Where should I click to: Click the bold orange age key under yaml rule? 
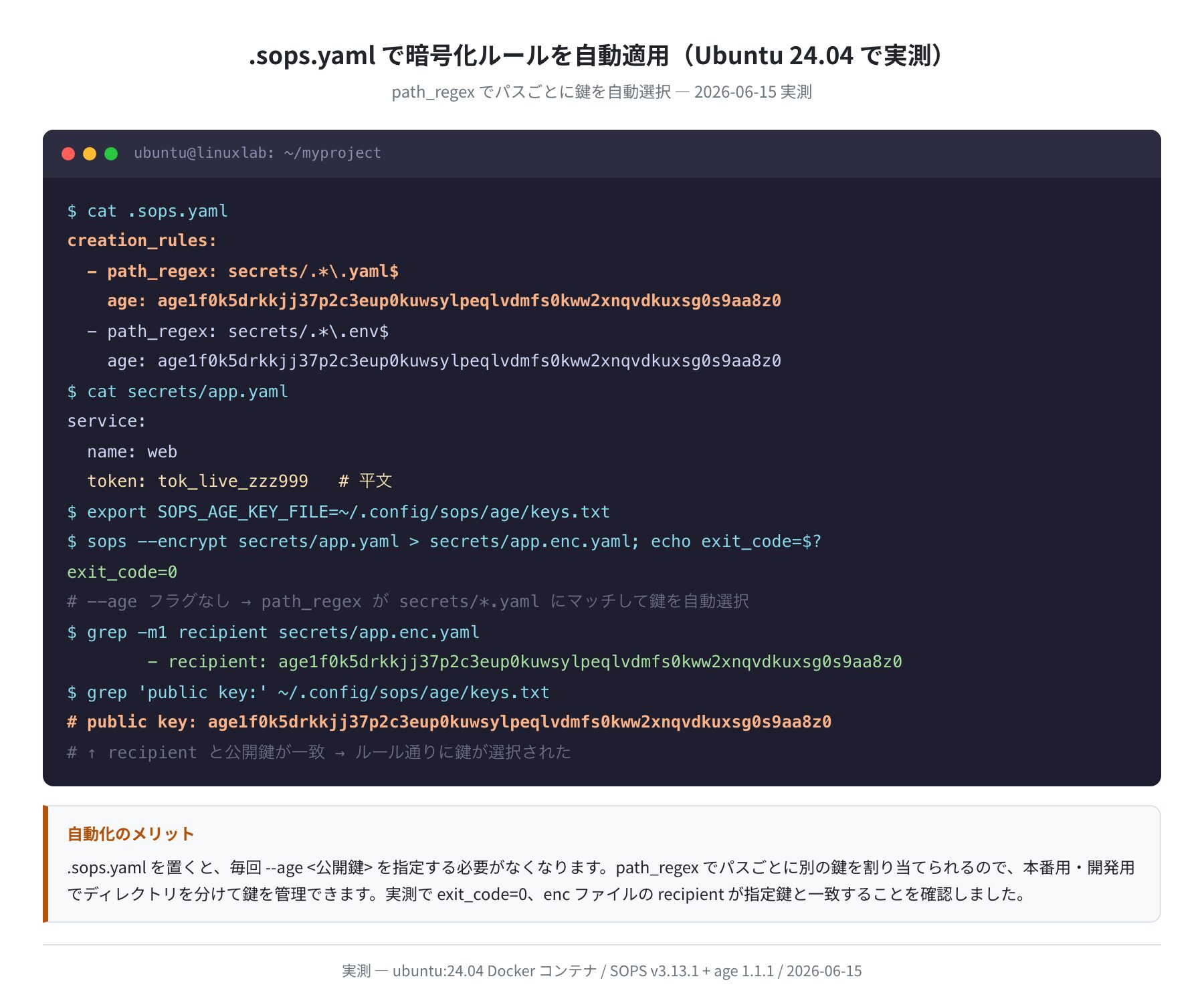(x=444, y=301)
